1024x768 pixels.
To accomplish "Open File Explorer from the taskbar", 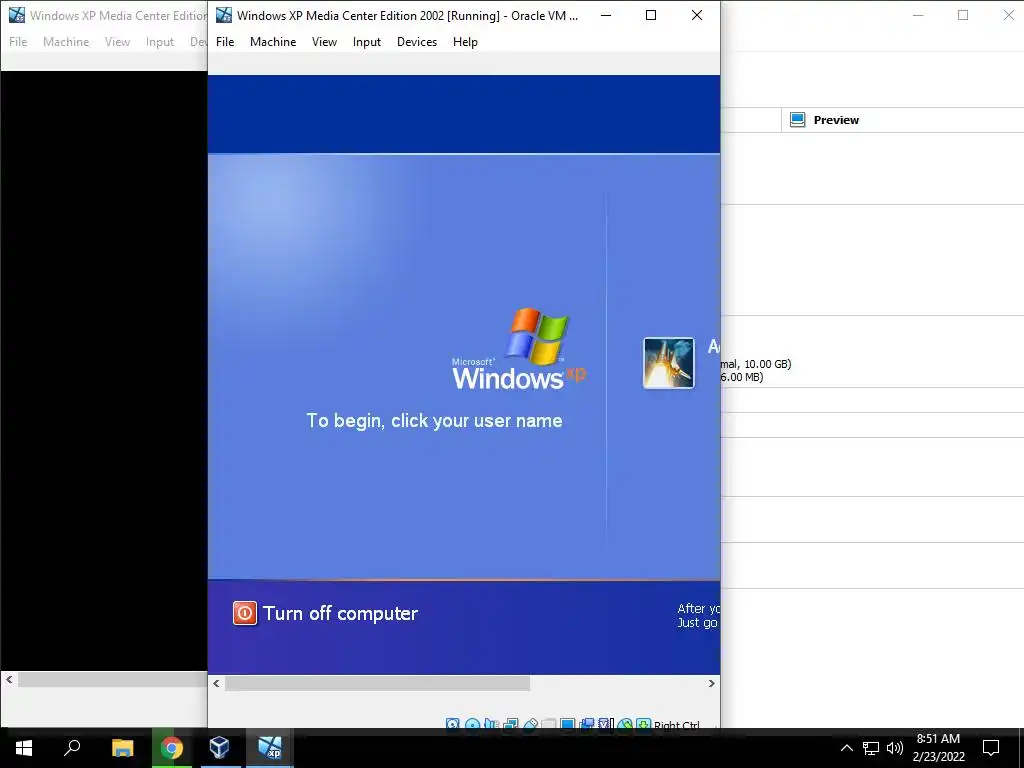I will point(122,748).
